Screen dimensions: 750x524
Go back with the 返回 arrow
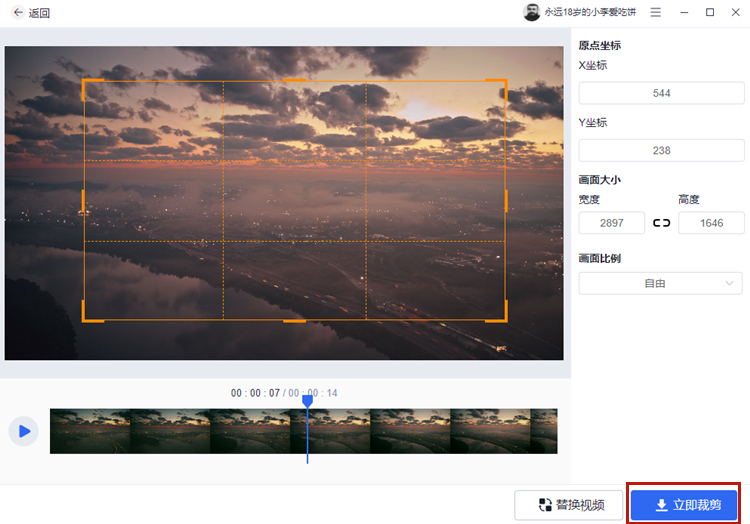18,12
